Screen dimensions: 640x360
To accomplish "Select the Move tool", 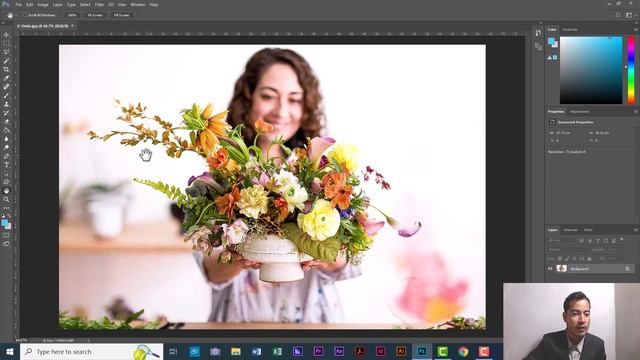I will pyautogui.click(x=6, y=35).
